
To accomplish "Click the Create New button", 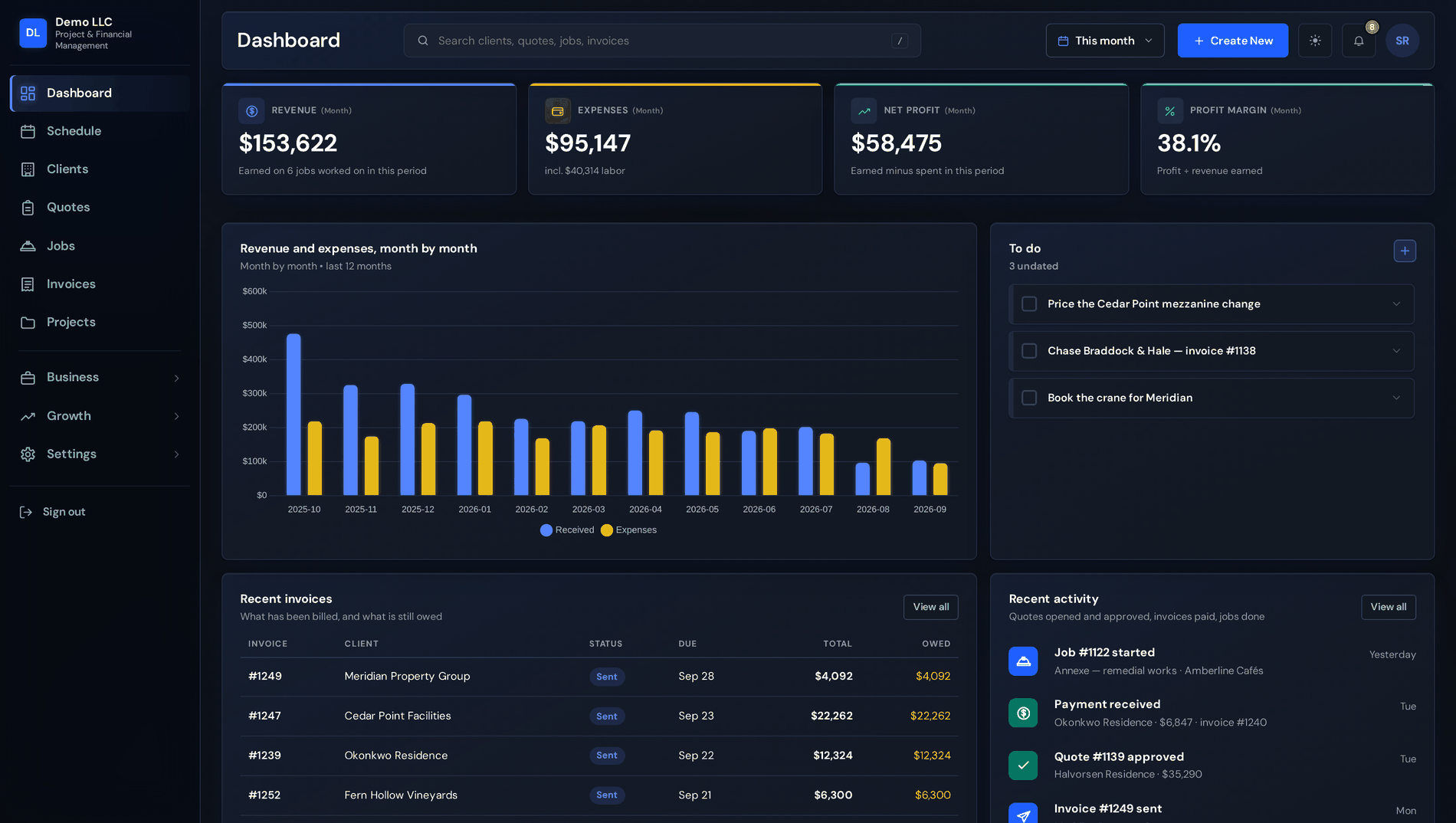I will (x=1232, y=41).
